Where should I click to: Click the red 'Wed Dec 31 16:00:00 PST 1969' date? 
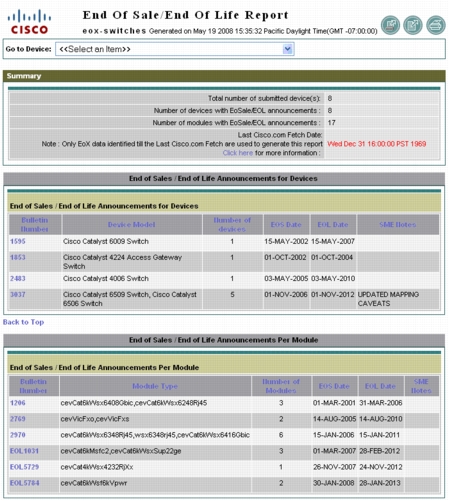pos(377,144)
